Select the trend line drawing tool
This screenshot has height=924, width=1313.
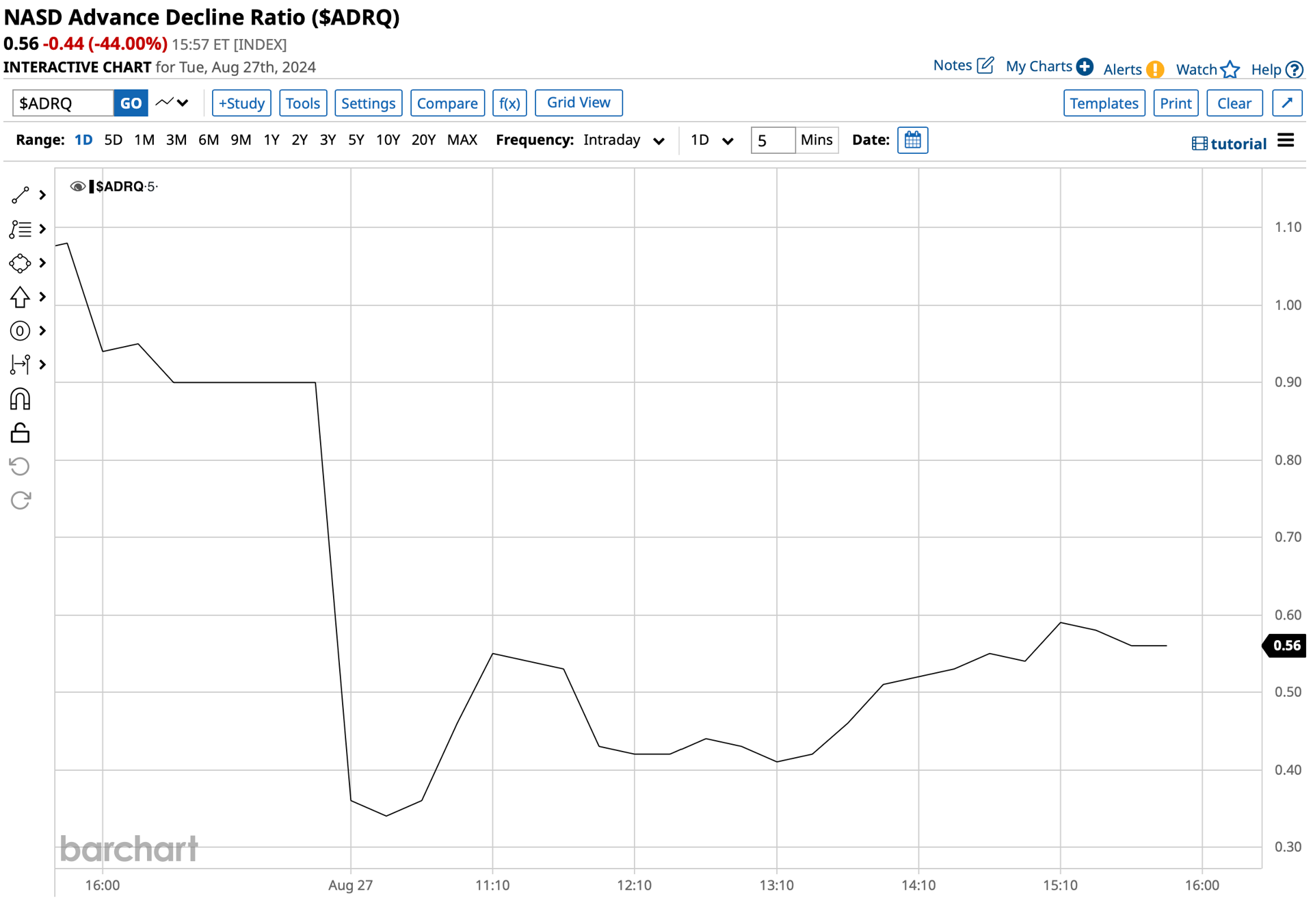21,195
